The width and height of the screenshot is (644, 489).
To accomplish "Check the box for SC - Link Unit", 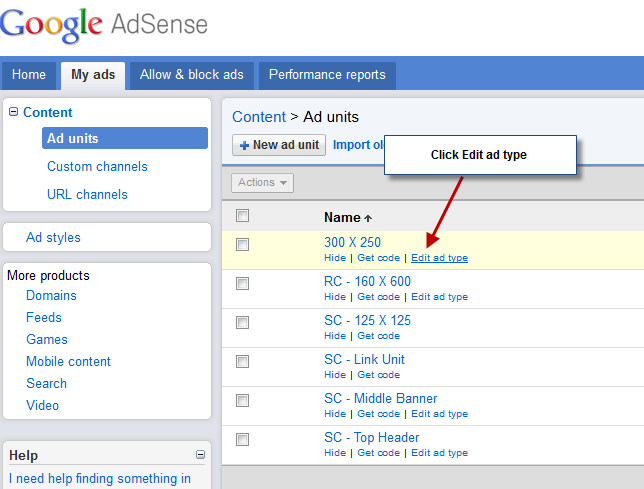I will coord(242,361).
